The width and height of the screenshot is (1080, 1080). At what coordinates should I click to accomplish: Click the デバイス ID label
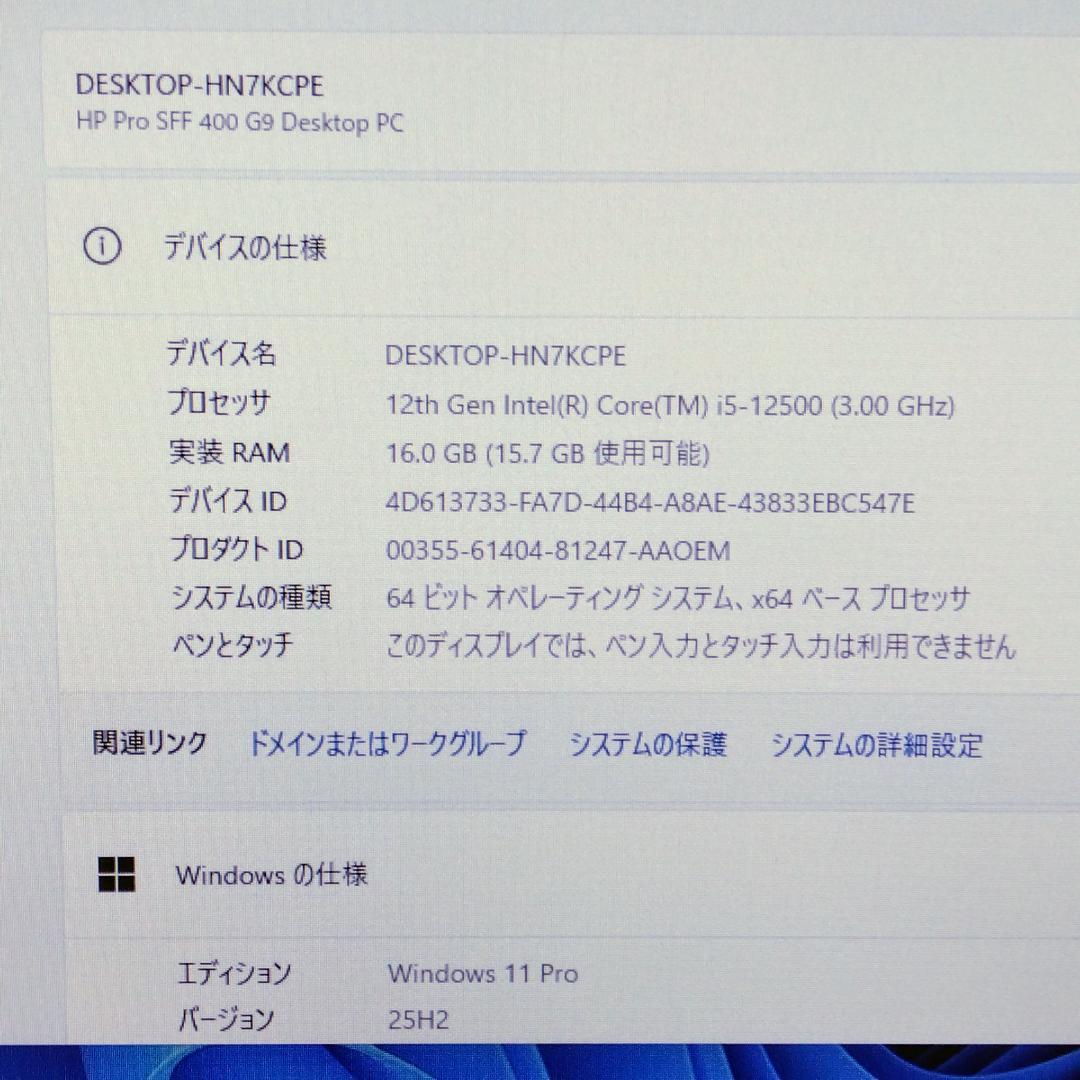(228, 501)
